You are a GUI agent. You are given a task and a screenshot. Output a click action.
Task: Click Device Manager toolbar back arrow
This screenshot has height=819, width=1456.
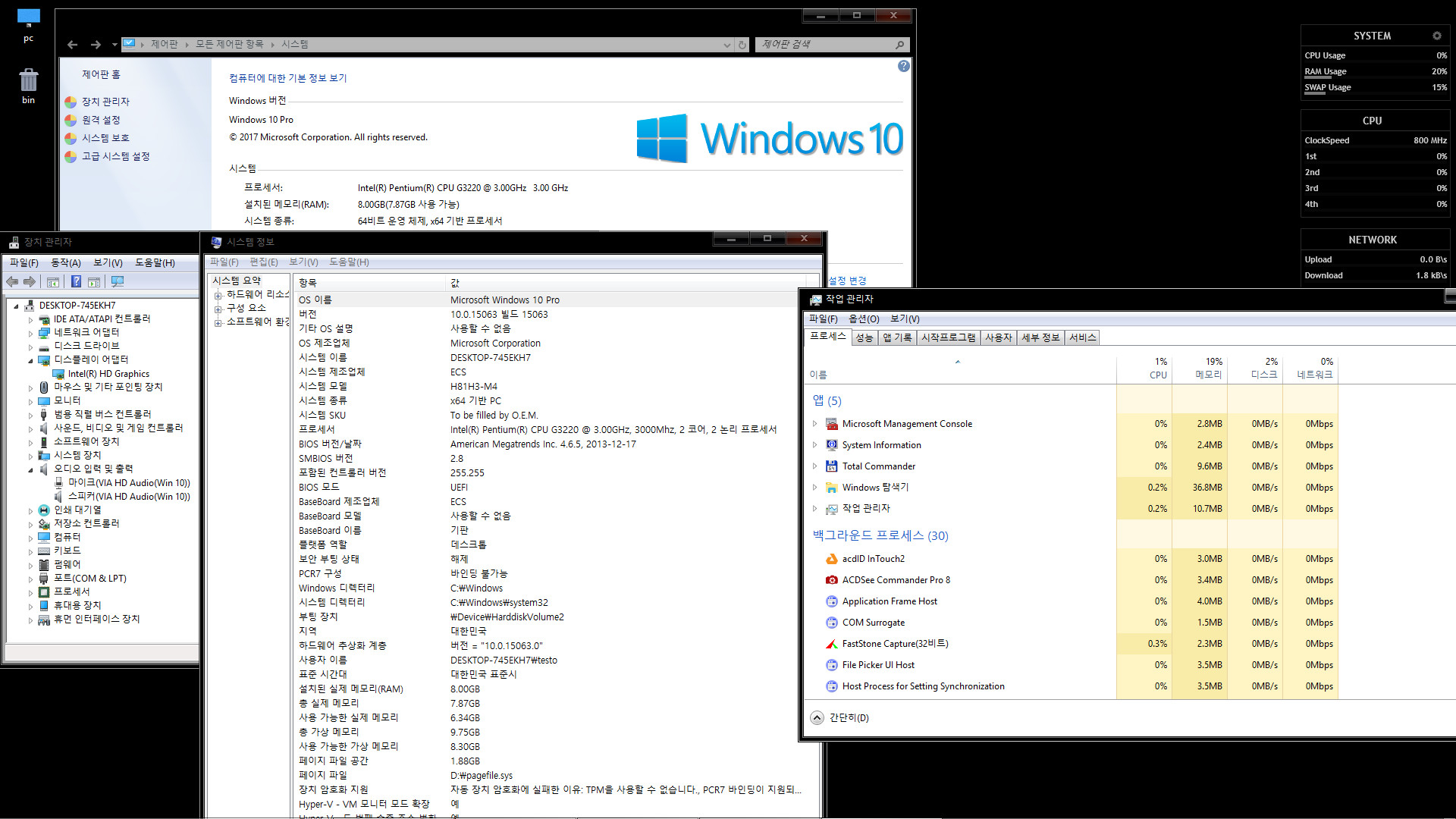pos(12,281)
